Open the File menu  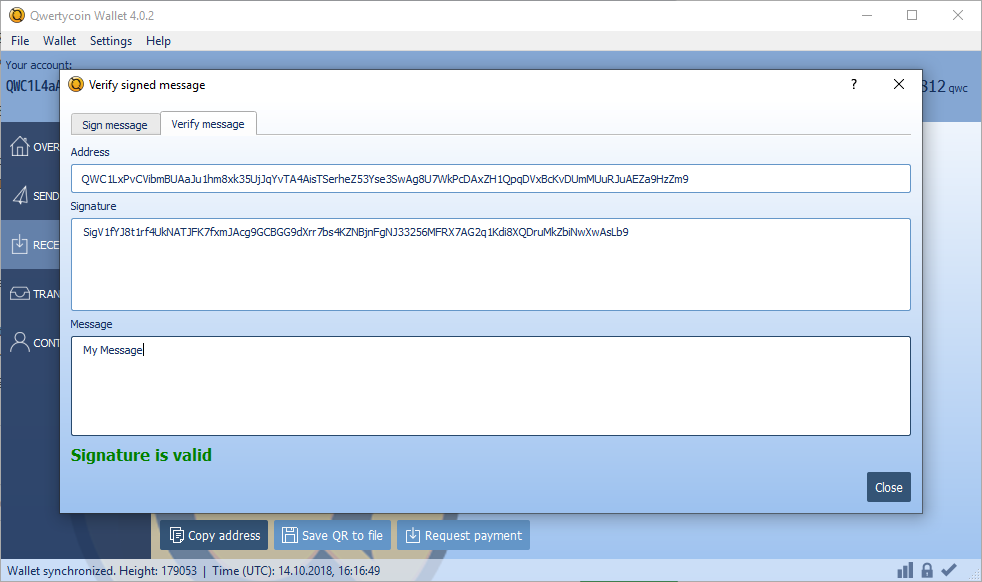[20, 41]
